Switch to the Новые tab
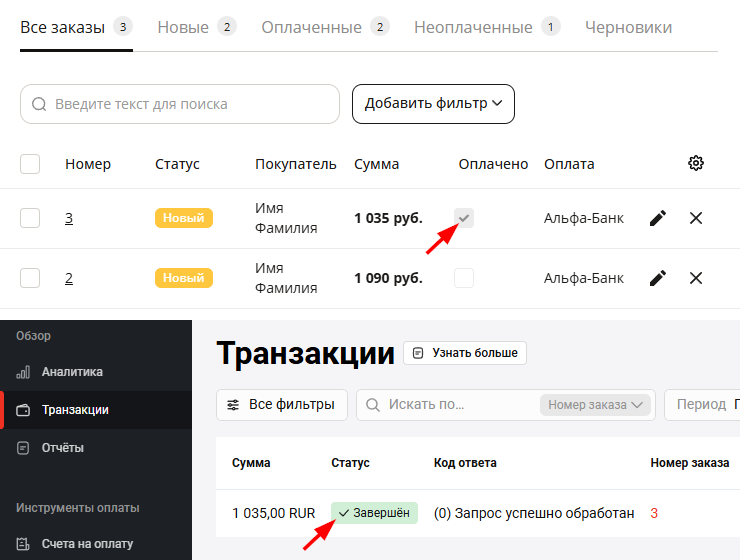Viewport: 740px width, 560px height. point(197,27)
